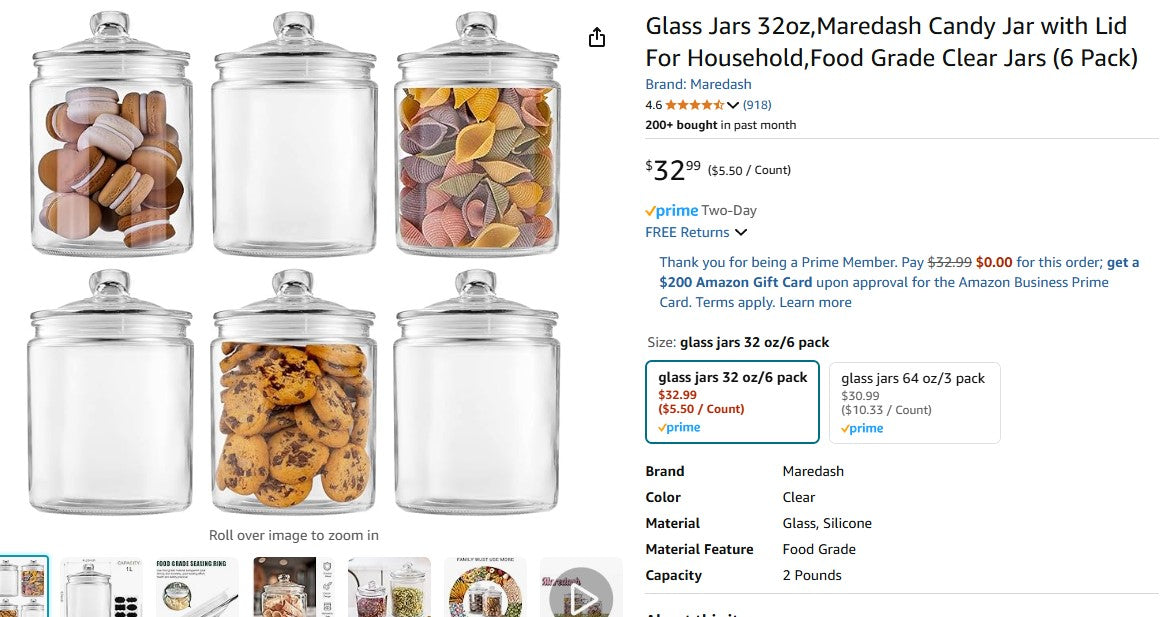Expand the star rating breakdown chevron
Viewport: 1161px width, 617px height.
click(733, 105)
